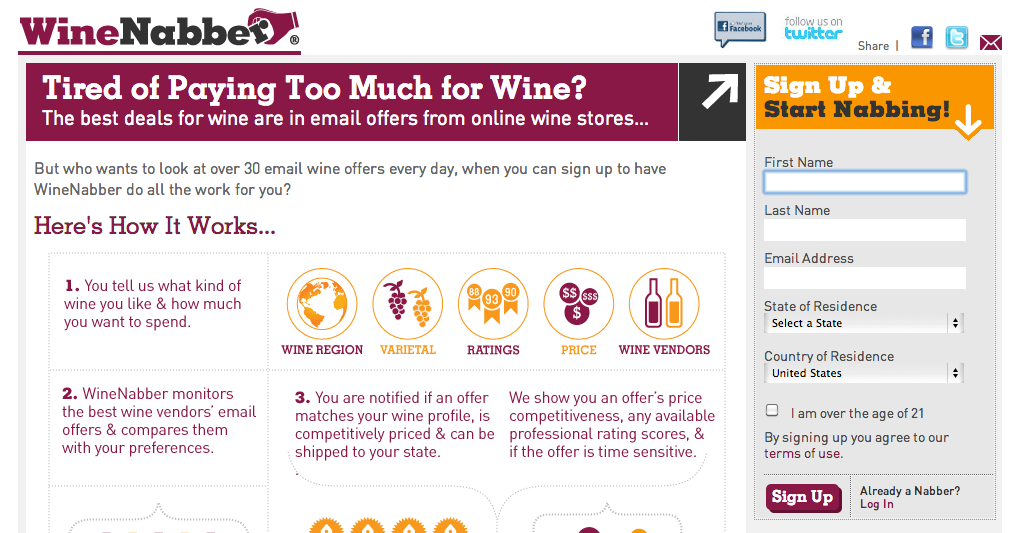
Task: Click the Ratings ribbons icon
Action: pos(493,304)
